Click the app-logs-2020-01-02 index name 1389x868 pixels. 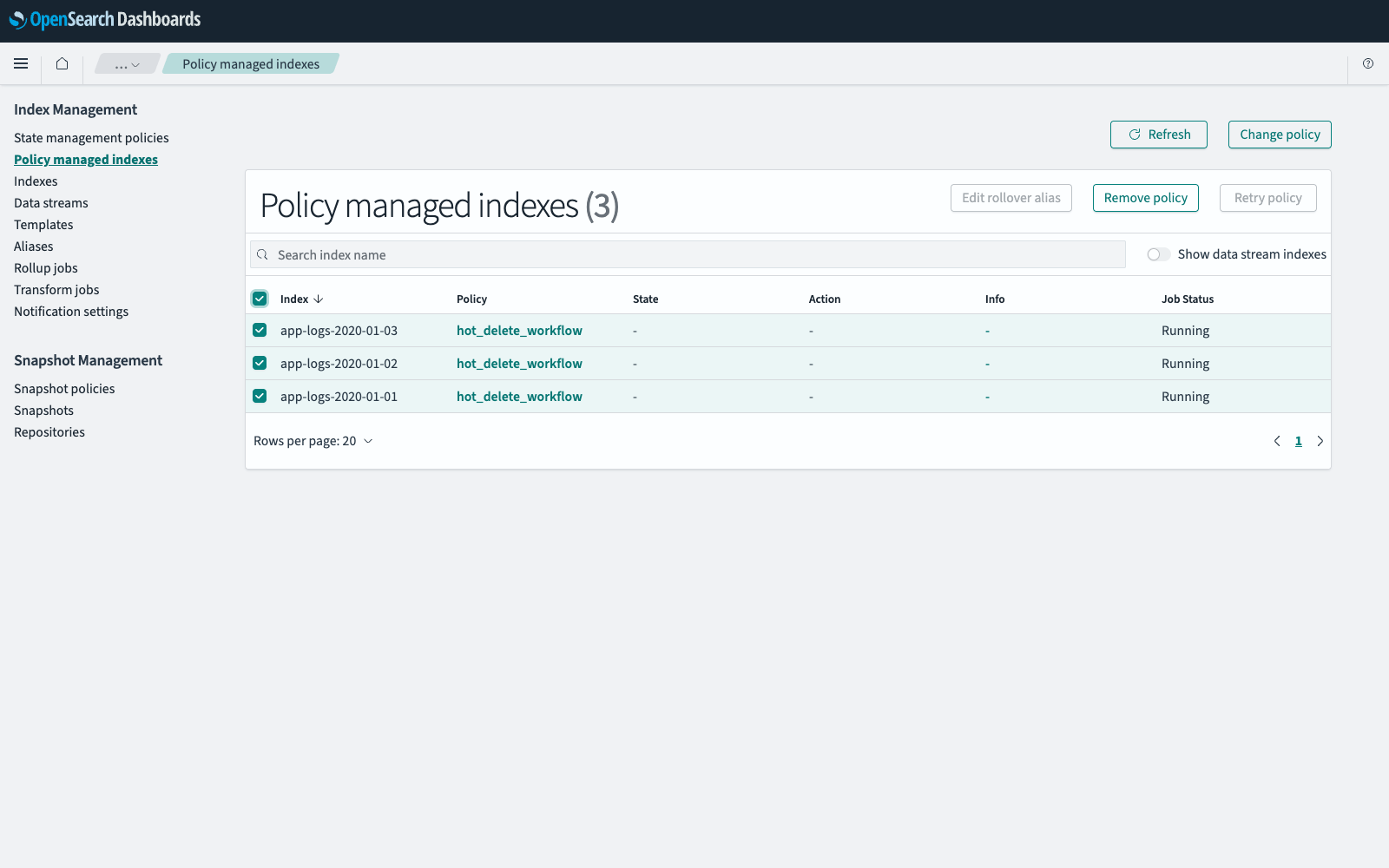tap(339, 364)
